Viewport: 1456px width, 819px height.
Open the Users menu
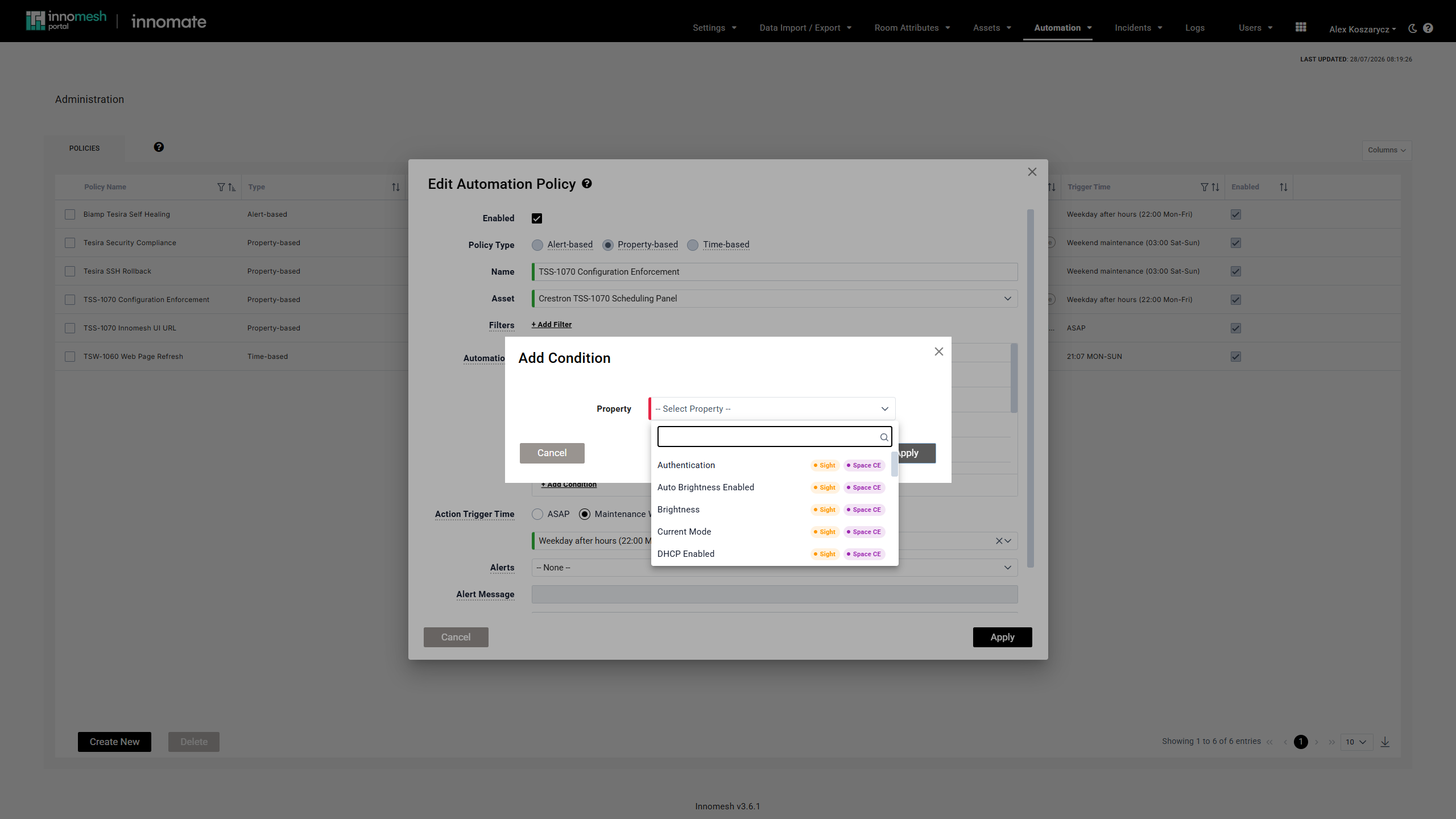point(1255,28)
